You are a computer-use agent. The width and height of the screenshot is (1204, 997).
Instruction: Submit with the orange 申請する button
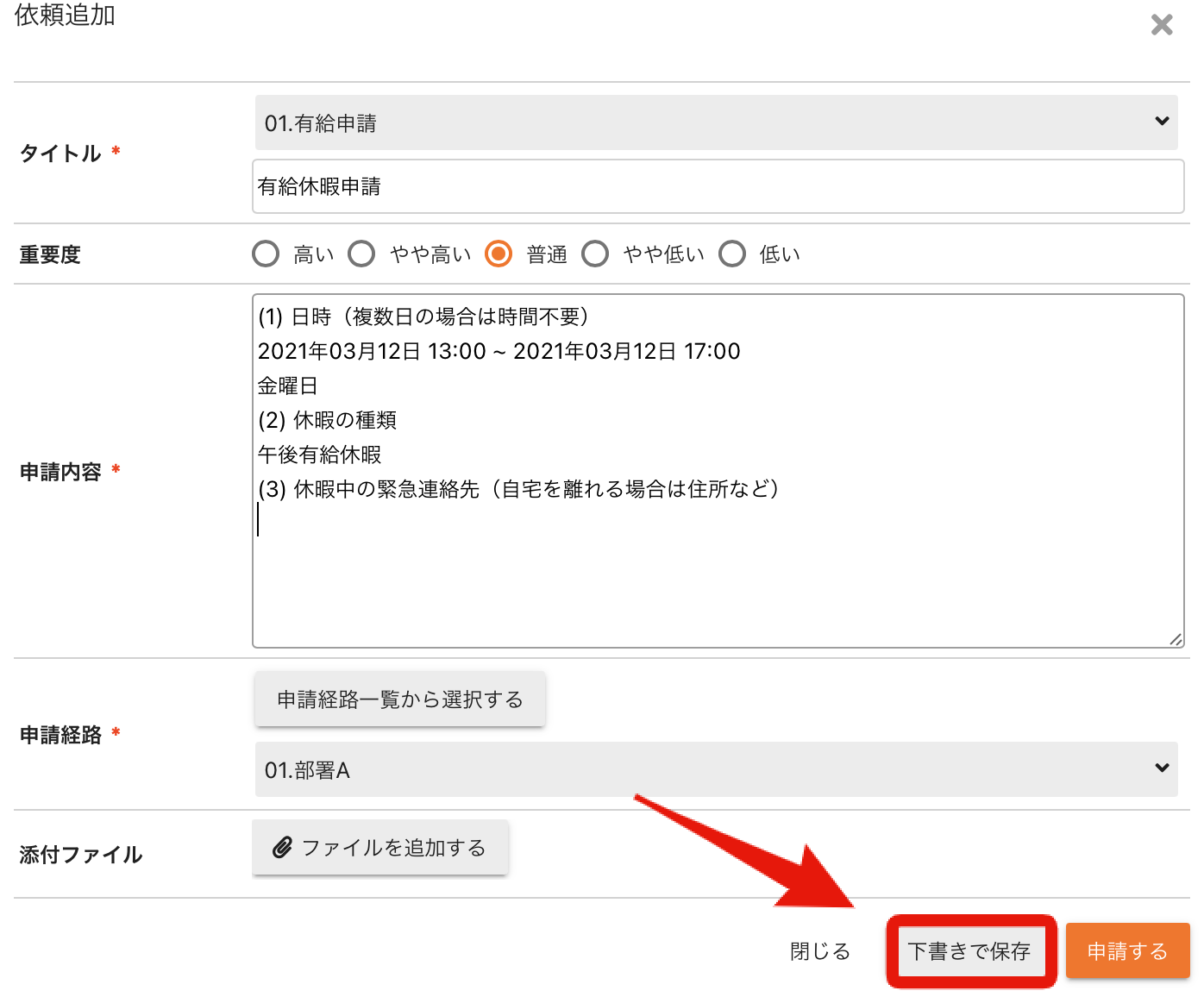pyautogui.click(x=1127, y=951)
